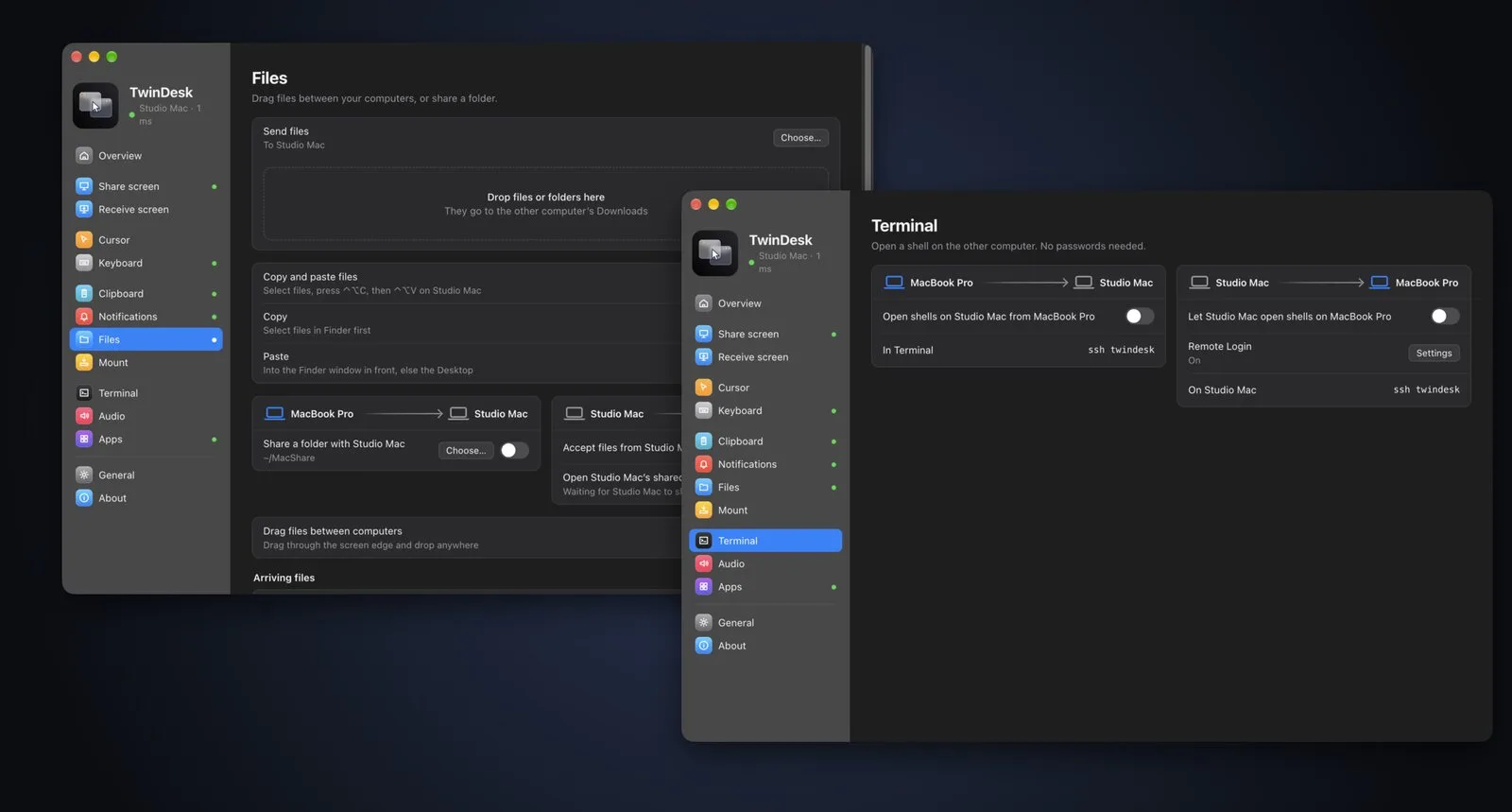Select Share screen in Terminal window sidebar
Viewport: 1512px width, 812px height.
765,334
